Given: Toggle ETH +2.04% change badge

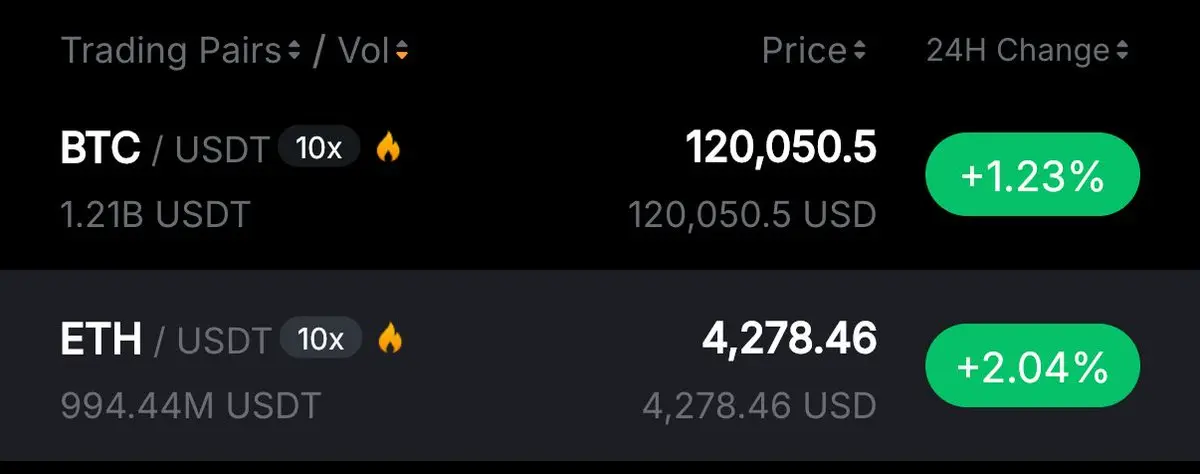Looking at the screenshot, I should pyautogui.click(x=1033, y=368).
